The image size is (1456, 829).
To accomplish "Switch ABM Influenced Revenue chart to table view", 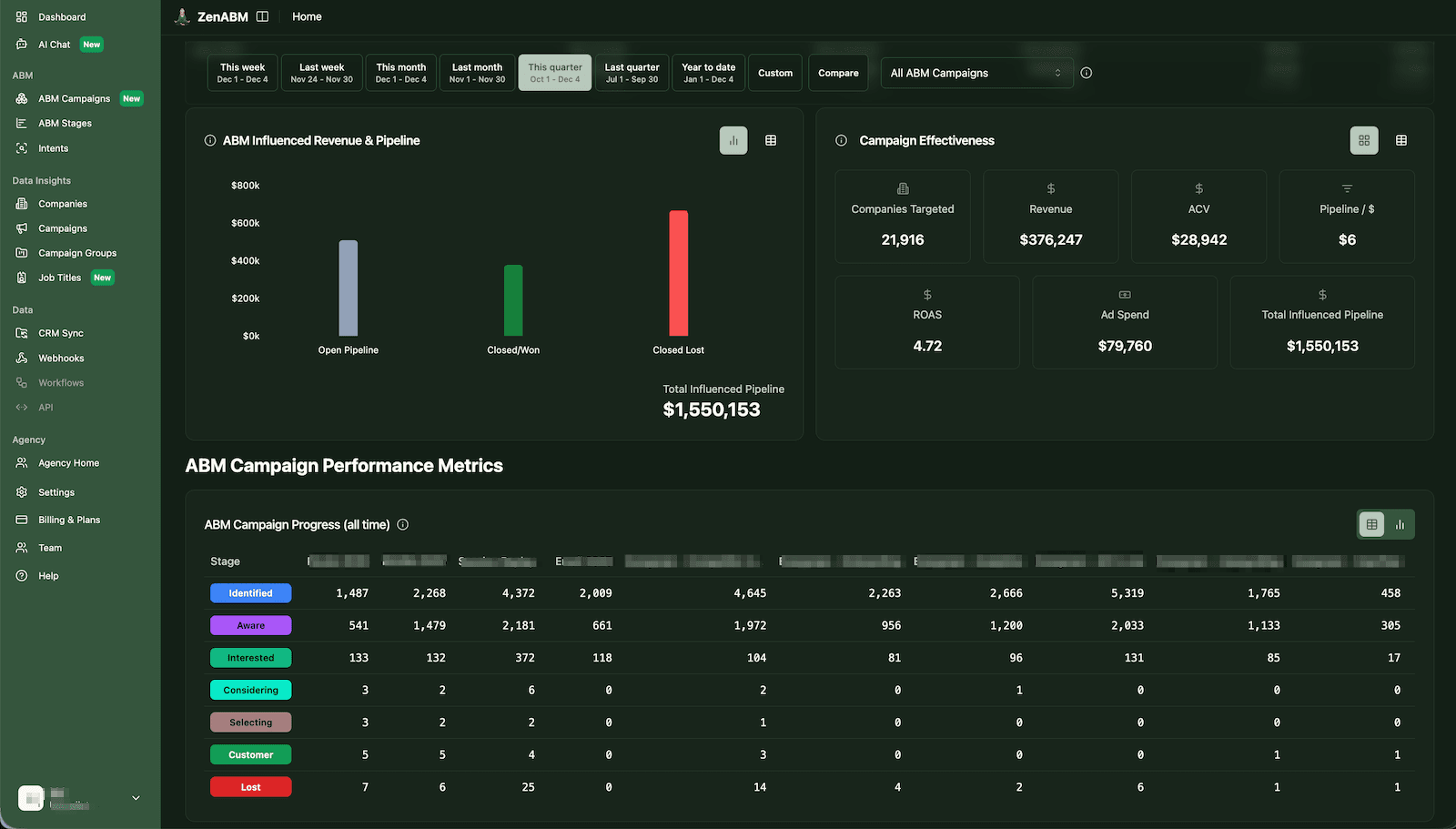I will click(x=771, y=140).
